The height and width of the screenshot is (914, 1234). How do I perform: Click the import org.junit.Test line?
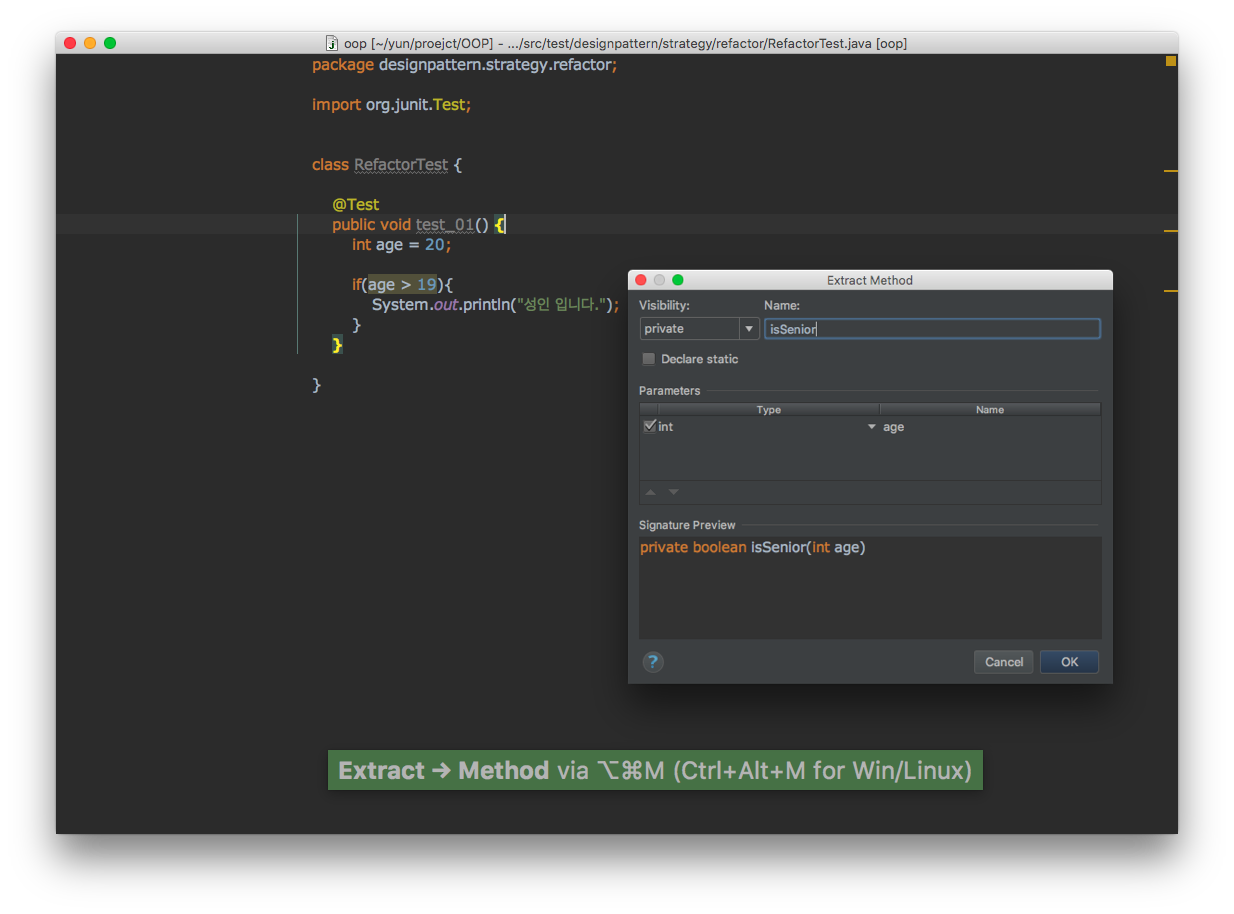click(x=391, y=105)
